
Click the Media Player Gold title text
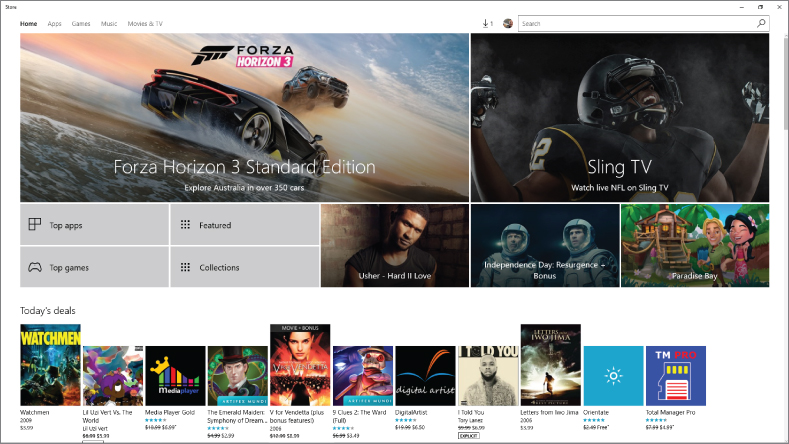170,412
